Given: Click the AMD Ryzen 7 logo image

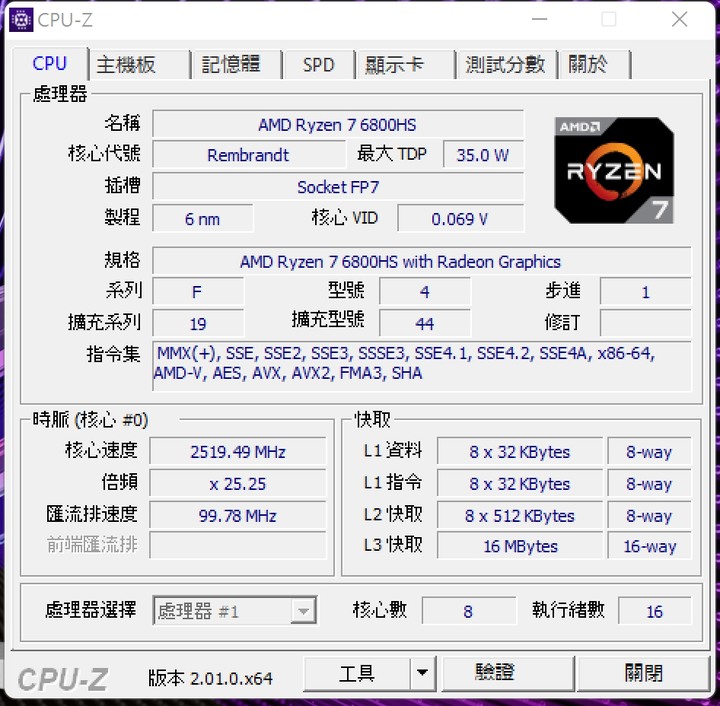Looking at the screenshot, I should coord(614,170).
